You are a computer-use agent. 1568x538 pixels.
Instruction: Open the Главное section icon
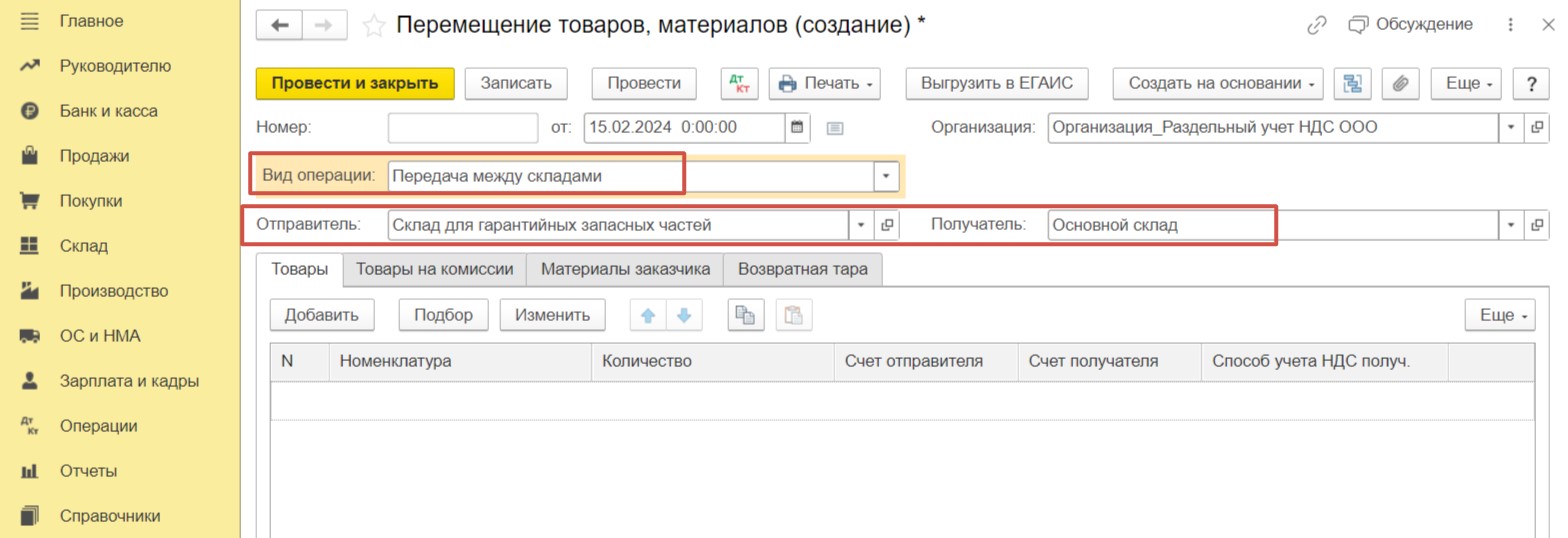tap(29, 20)
